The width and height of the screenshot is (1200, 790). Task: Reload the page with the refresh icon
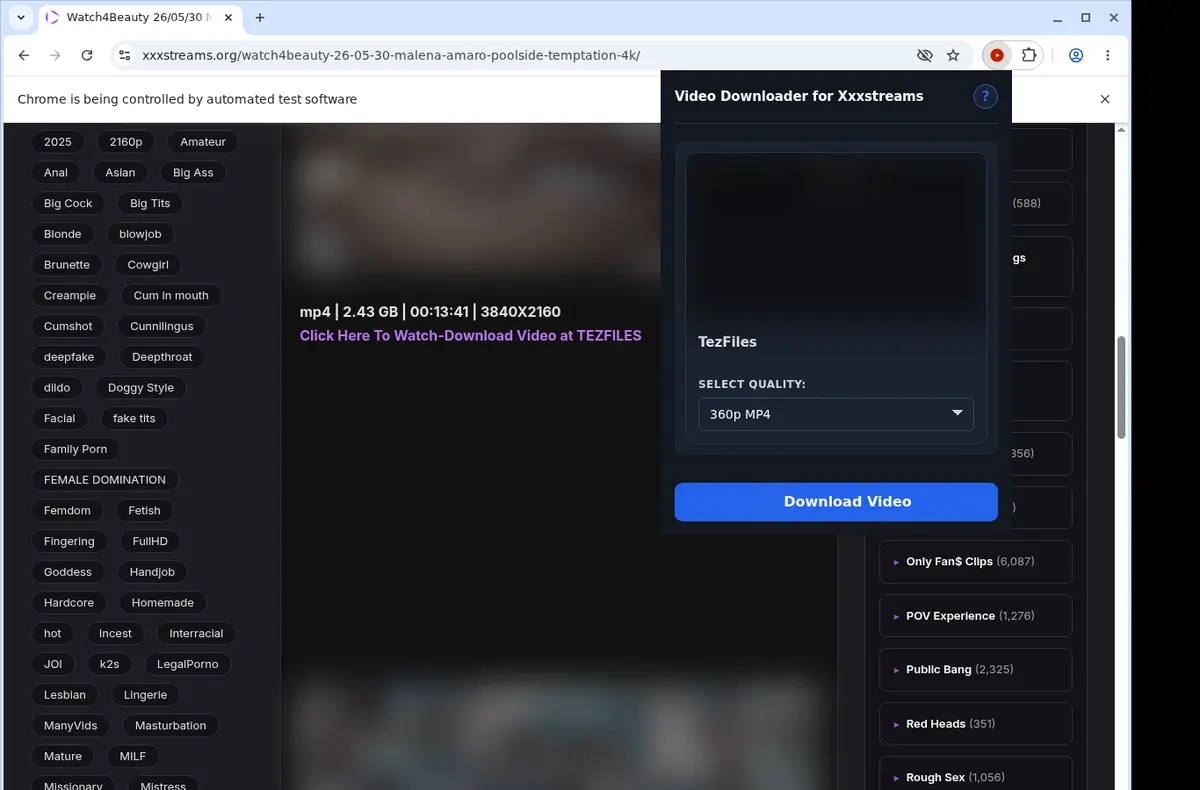click(x=87, y=56)
